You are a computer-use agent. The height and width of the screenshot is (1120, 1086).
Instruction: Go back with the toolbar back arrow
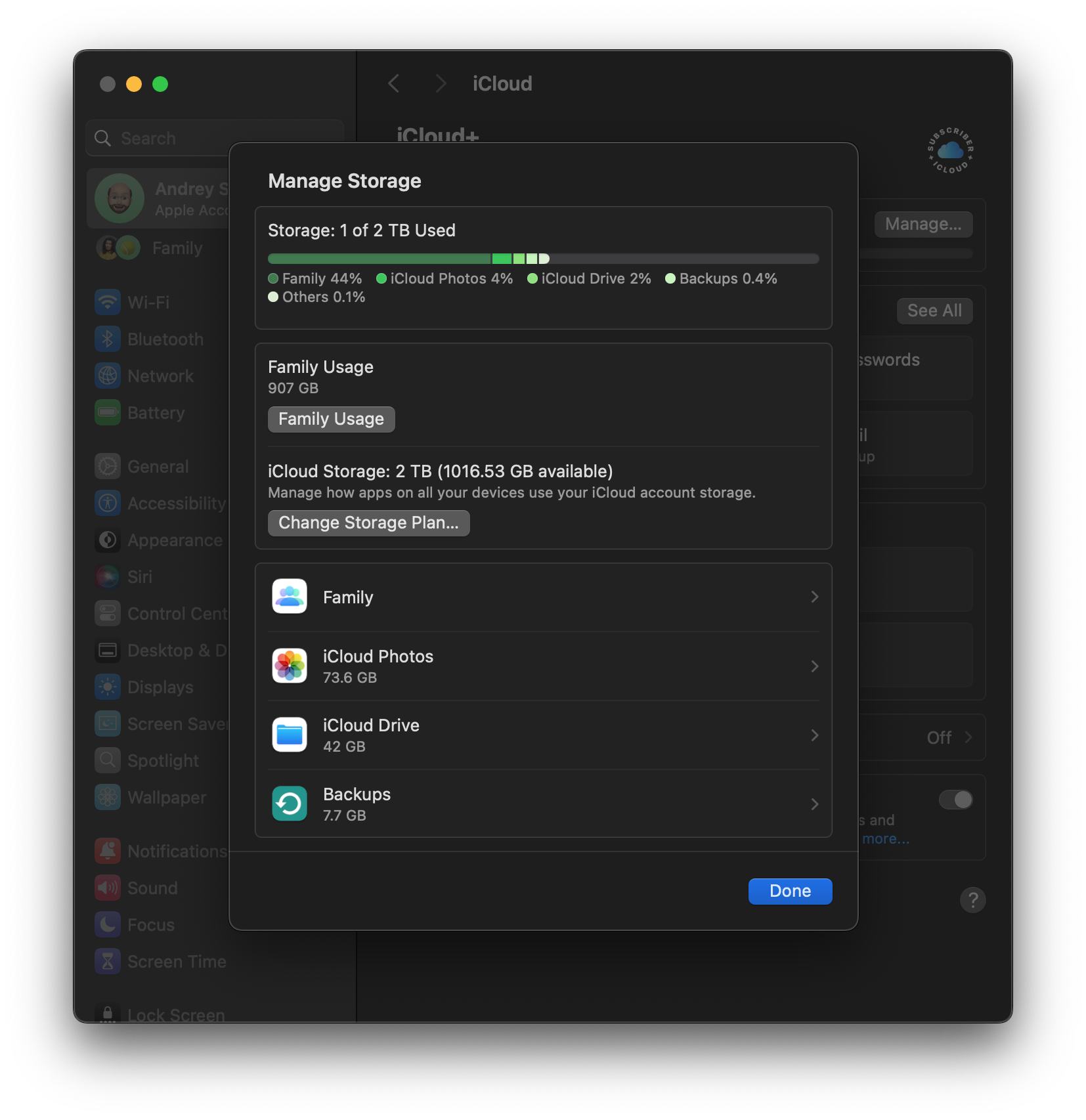coord(394,83)
